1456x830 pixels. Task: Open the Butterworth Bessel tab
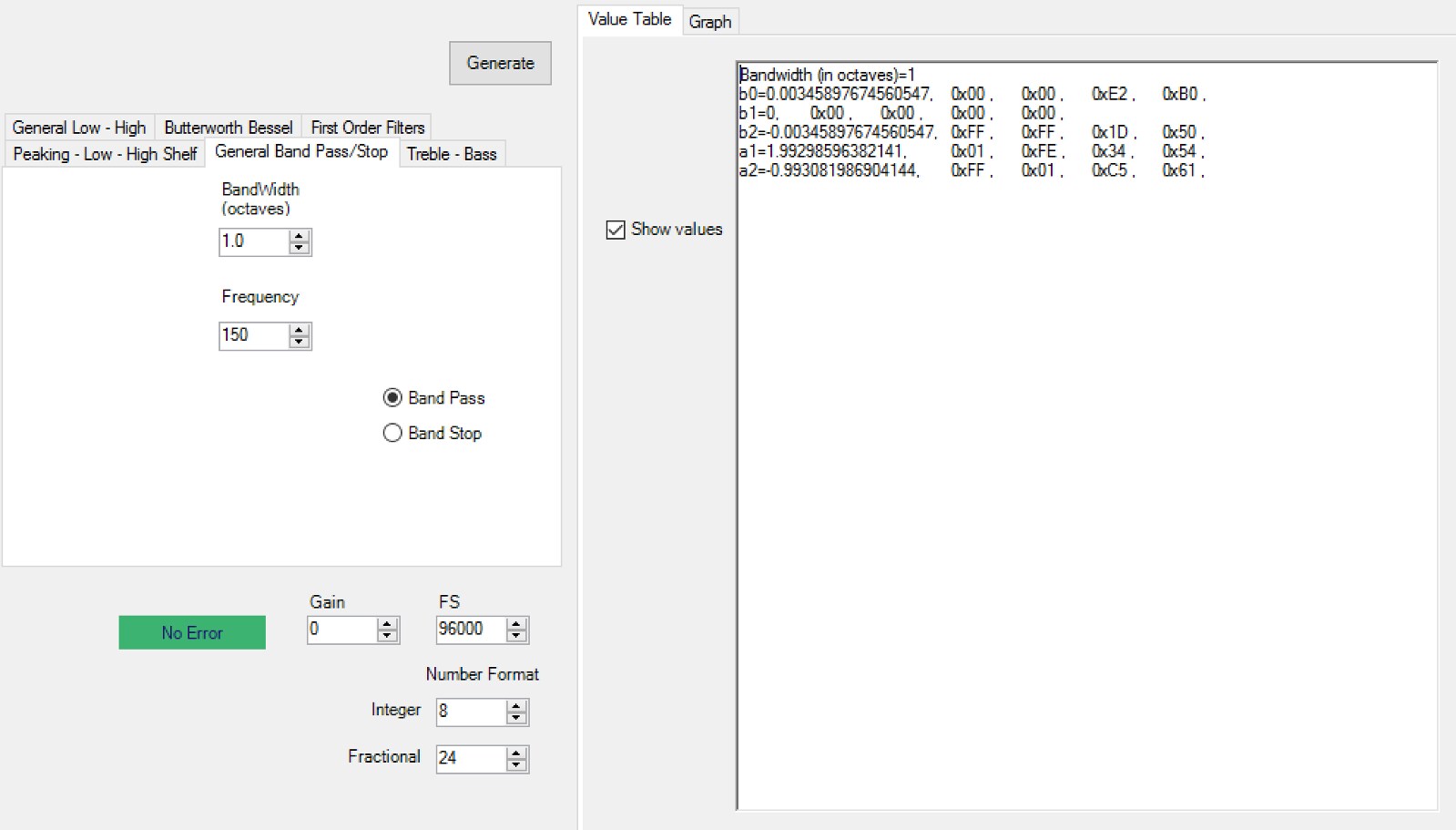(229, 128)
